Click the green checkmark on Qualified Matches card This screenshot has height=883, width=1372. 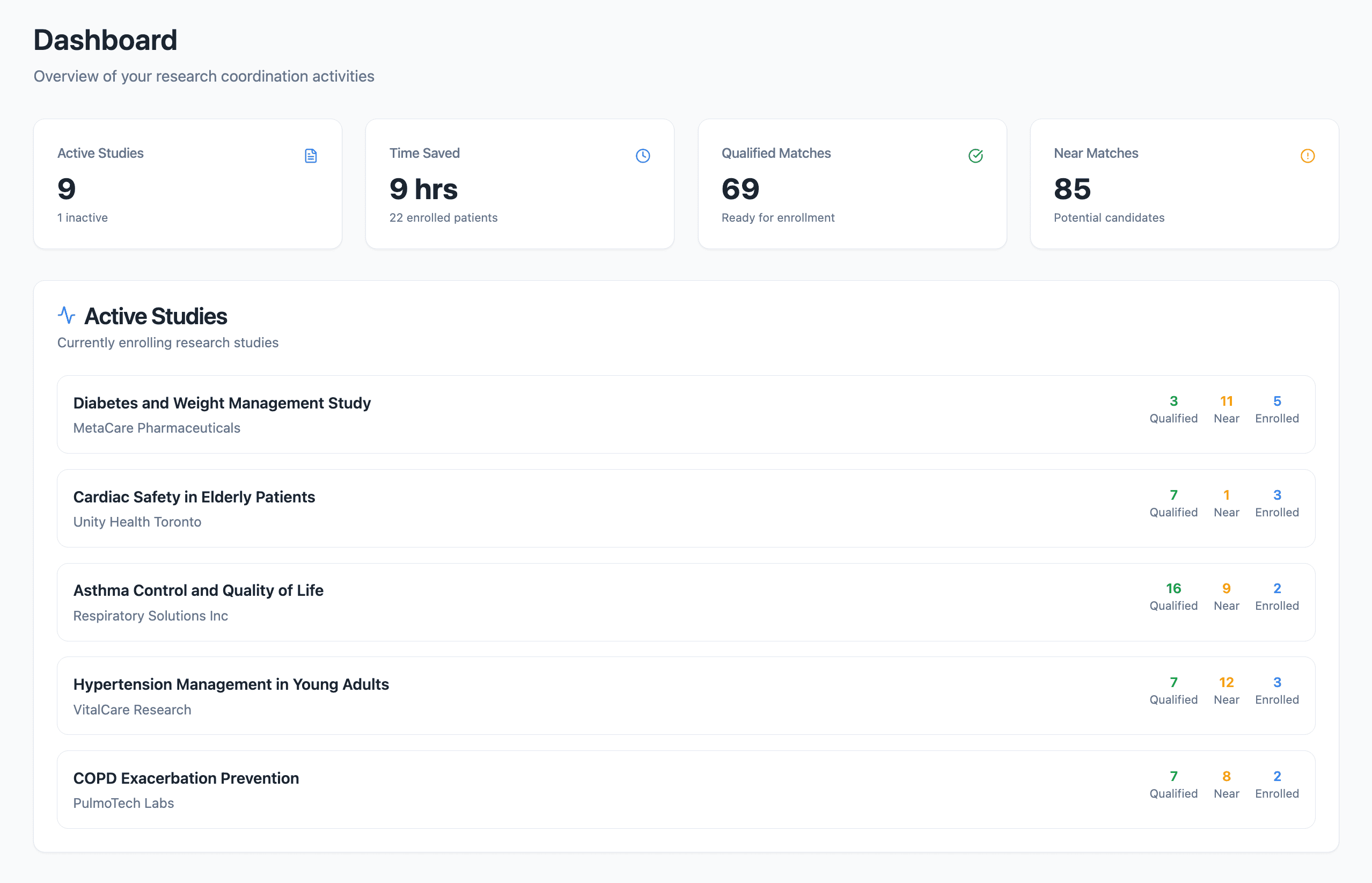[975, 155]
